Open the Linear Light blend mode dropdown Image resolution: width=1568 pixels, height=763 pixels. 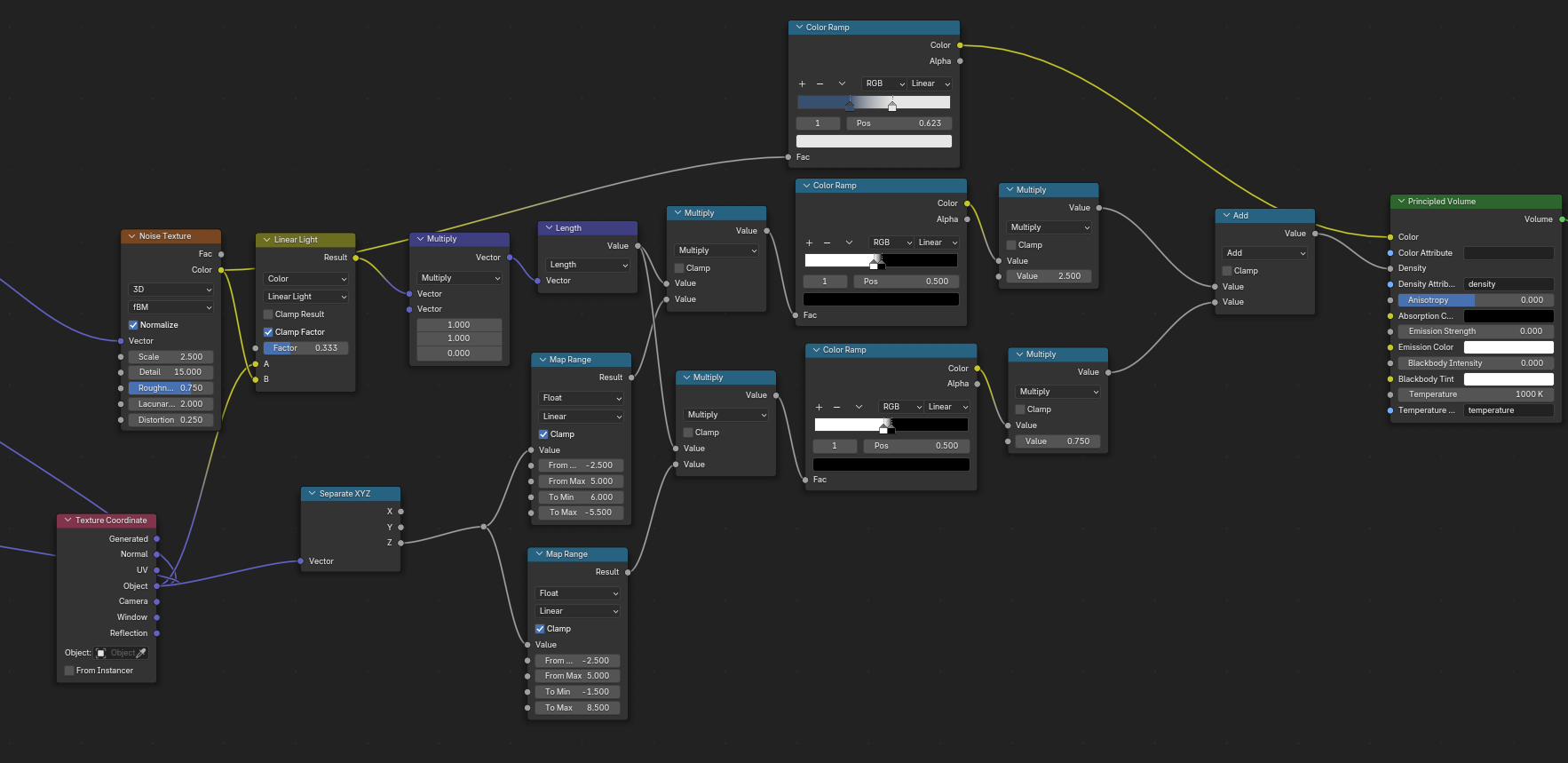306,297
